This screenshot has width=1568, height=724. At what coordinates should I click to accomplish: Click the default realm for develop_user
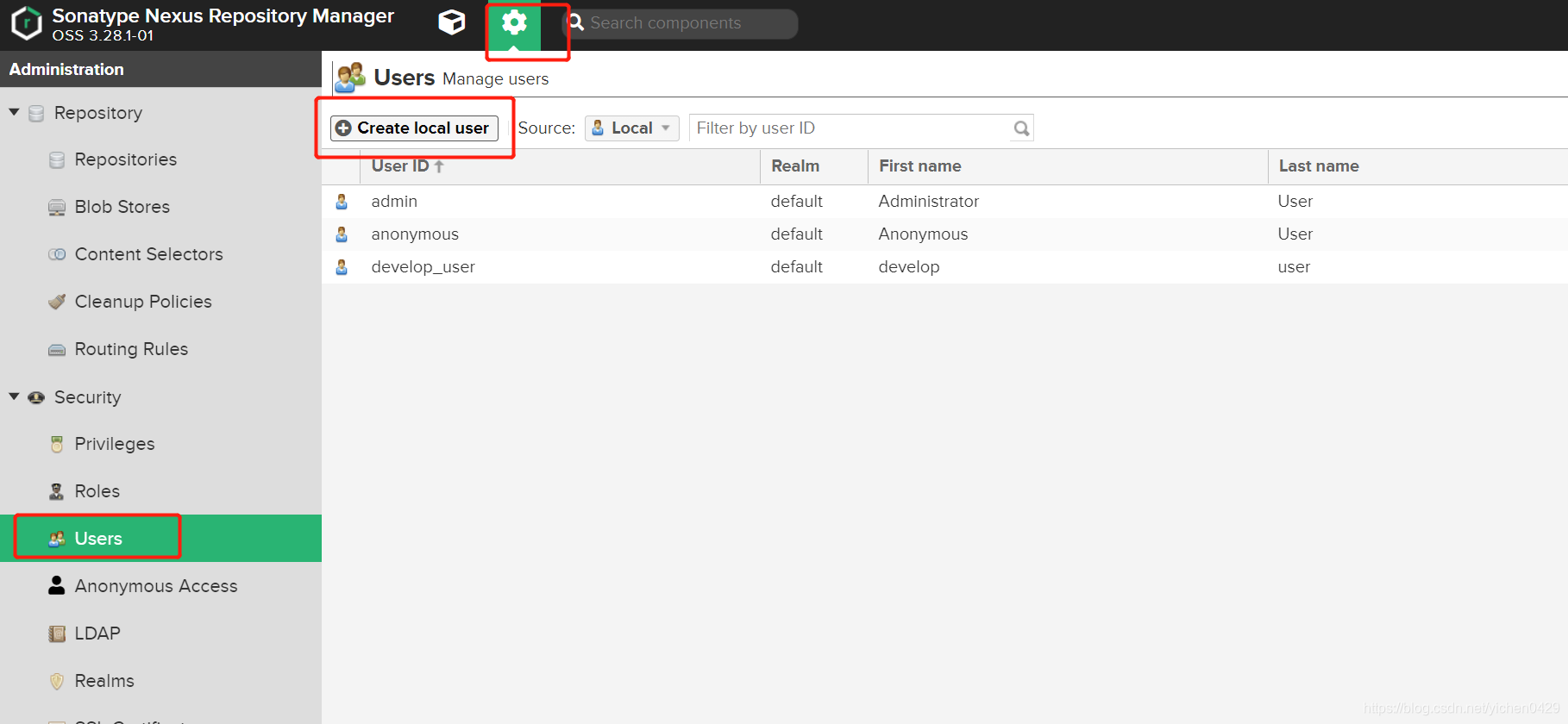[796, 266]
